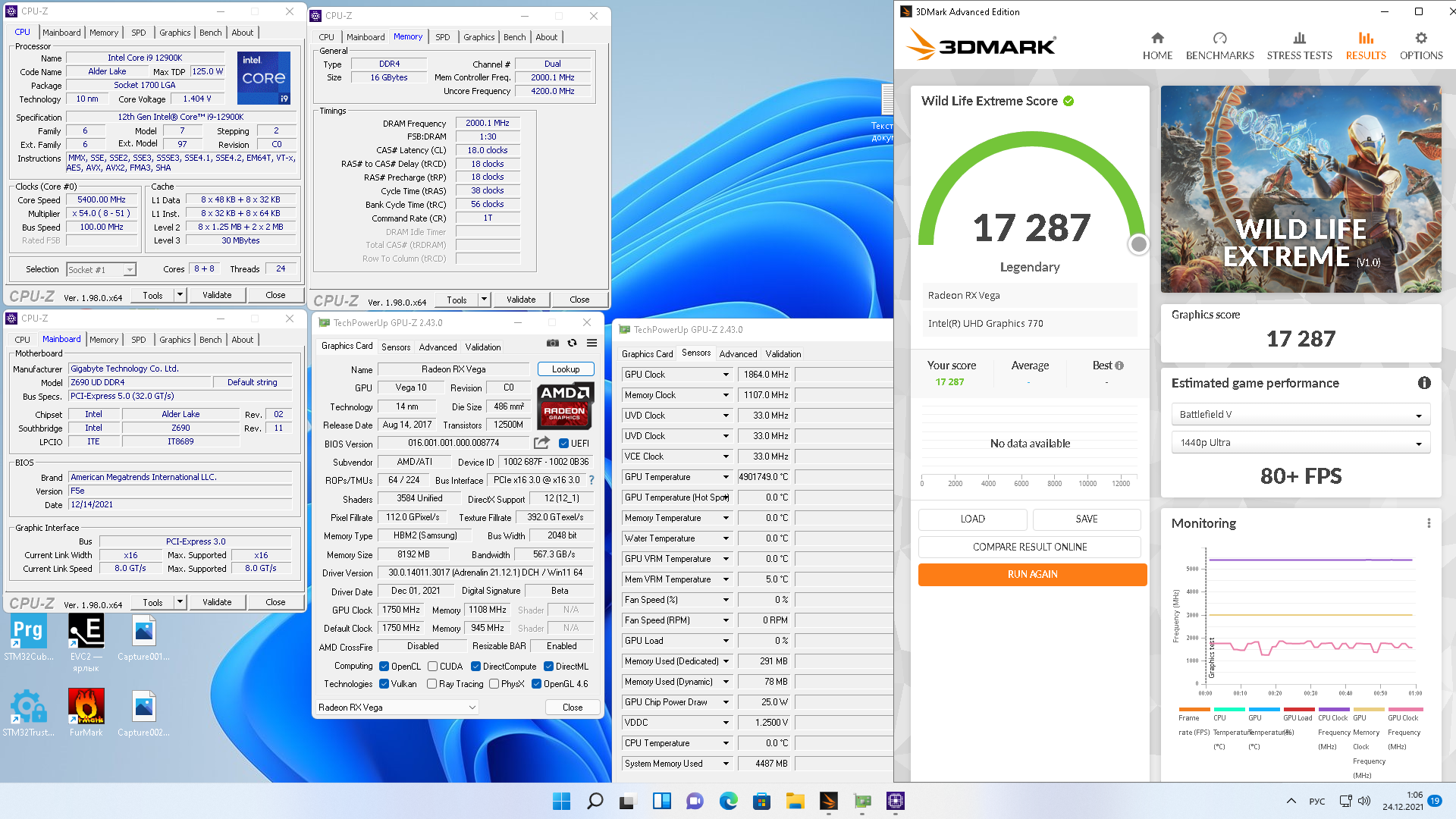Open the 3DMark Benchmarks section
This screenshot has height=819, width=1456.
tap(1219, 46)
